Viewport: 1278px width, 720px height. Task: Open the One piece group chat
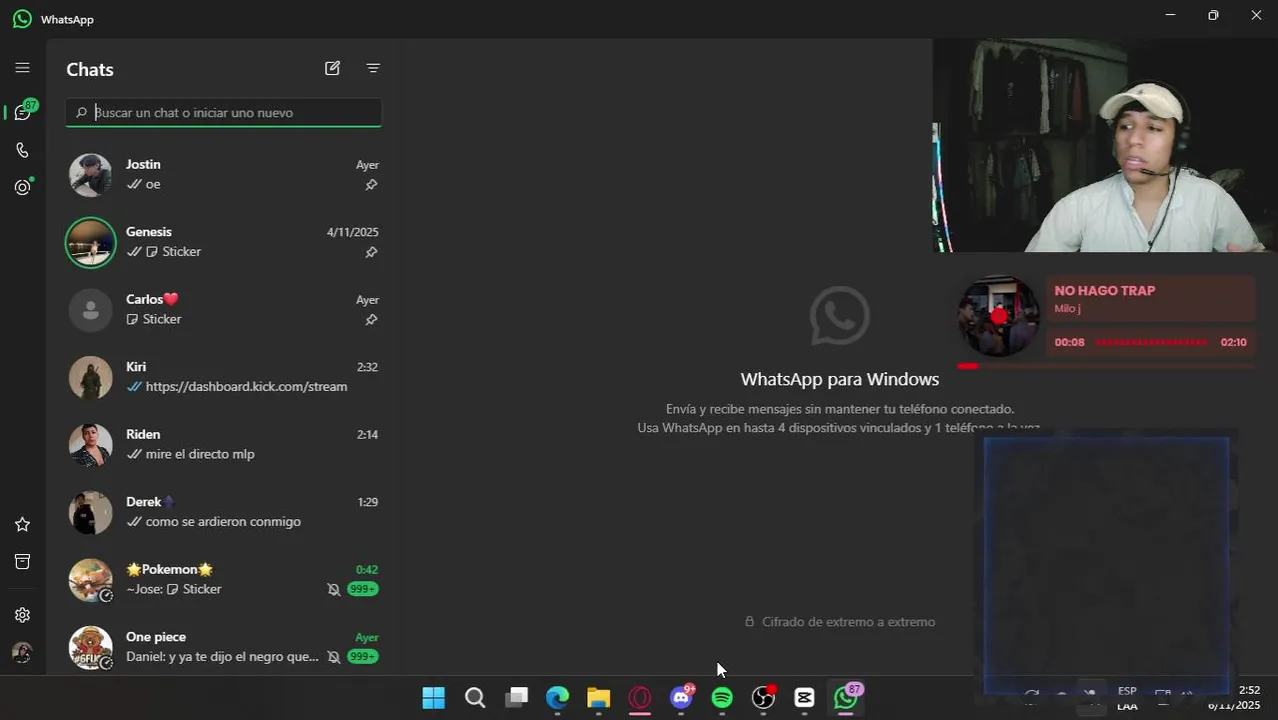224,647
